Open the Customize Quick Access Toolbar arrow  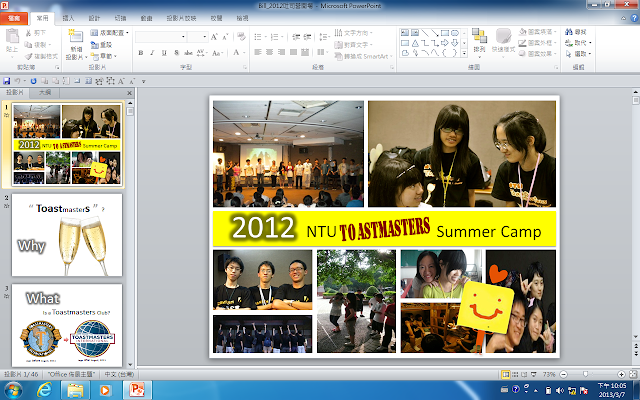[x=143, y=82]
